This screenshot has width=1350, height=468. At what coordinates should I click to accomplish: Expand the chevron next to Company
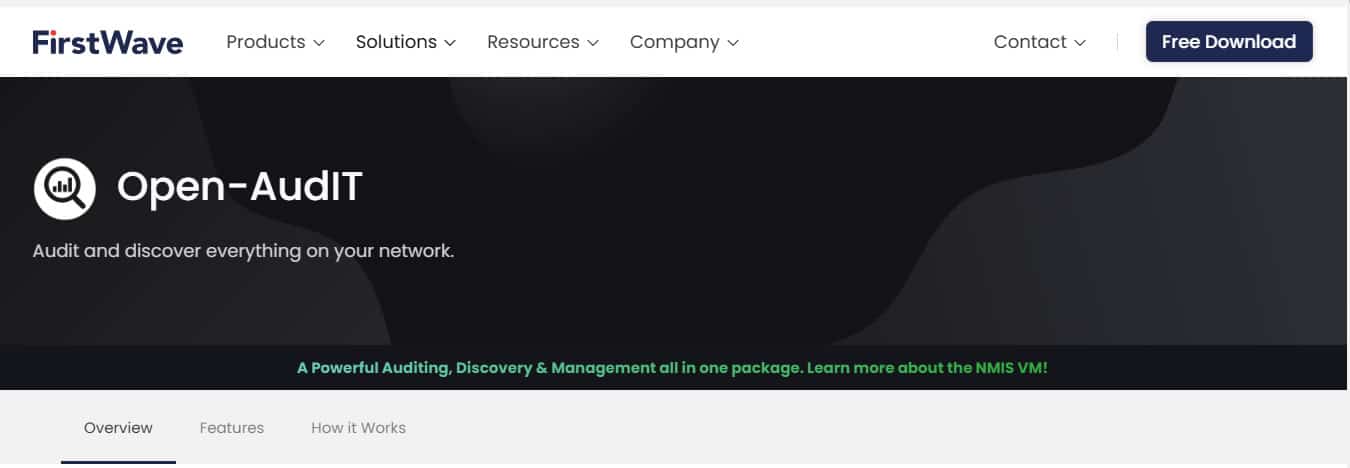(733, 43)
